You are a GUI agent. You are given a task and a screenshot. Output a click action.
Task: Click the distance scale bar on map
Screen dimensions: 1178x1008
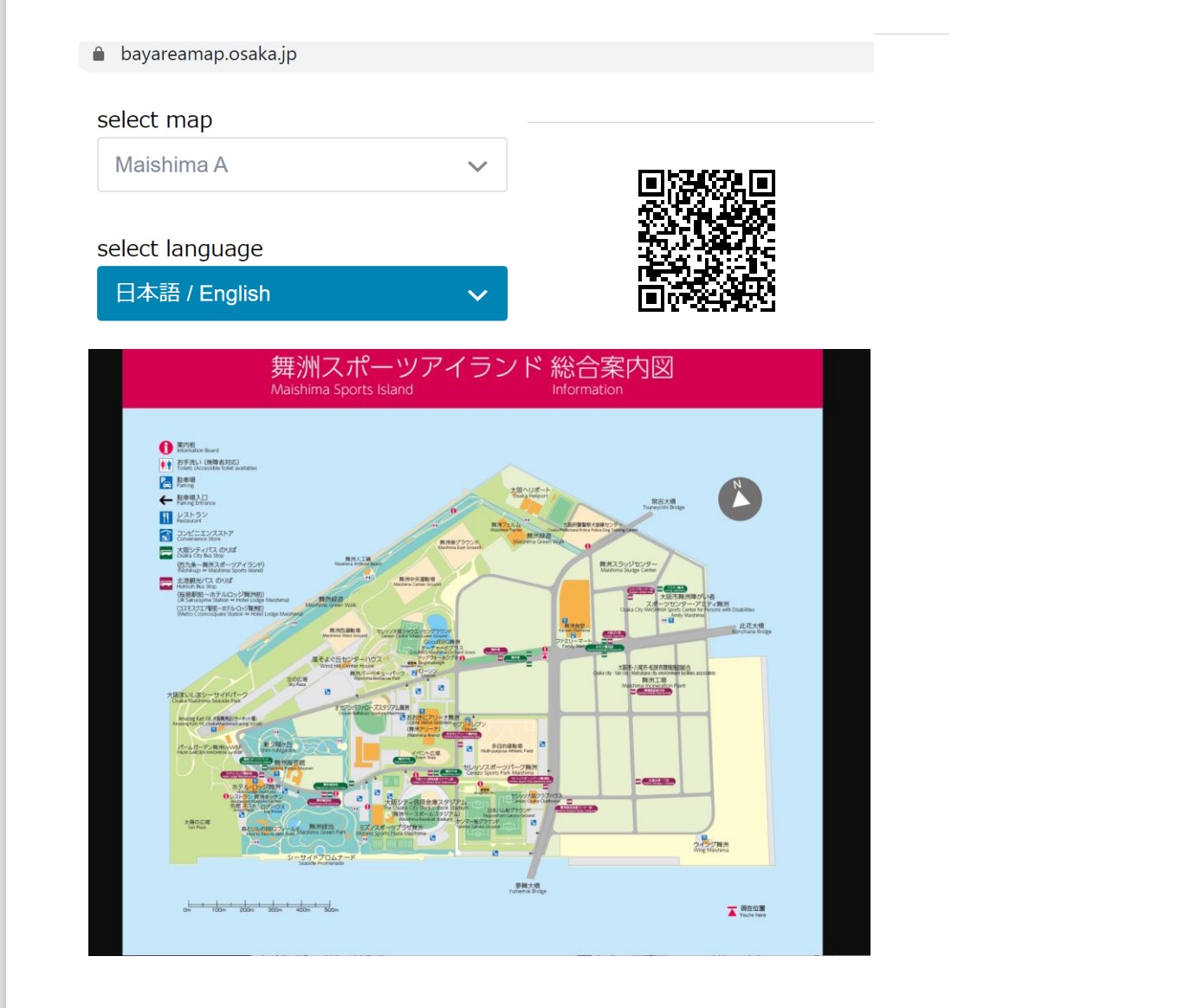tap(260, 906)
